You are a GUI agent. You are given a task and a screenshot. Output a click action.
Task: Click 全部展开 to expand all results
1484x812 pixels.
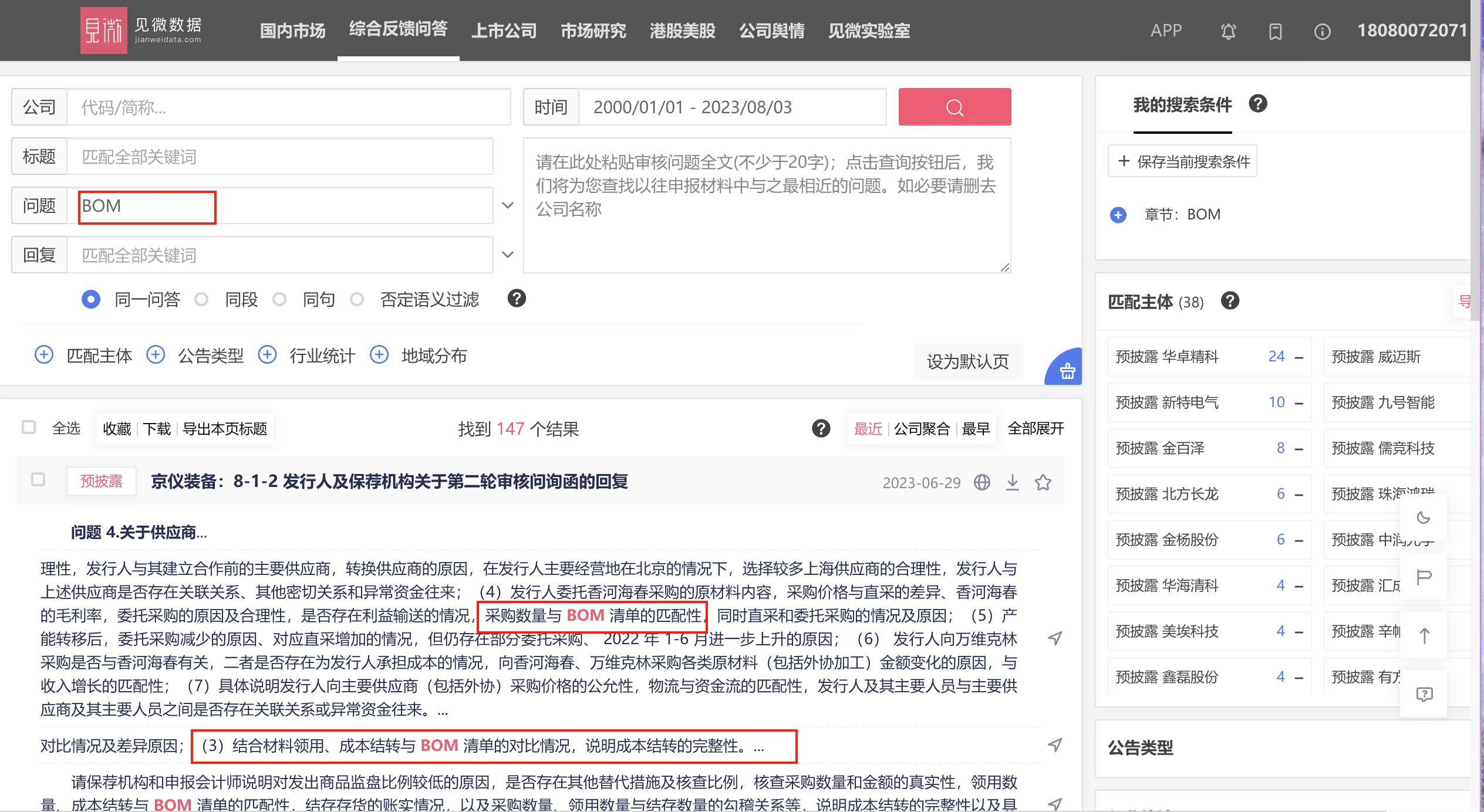(x=1036, y=428)
